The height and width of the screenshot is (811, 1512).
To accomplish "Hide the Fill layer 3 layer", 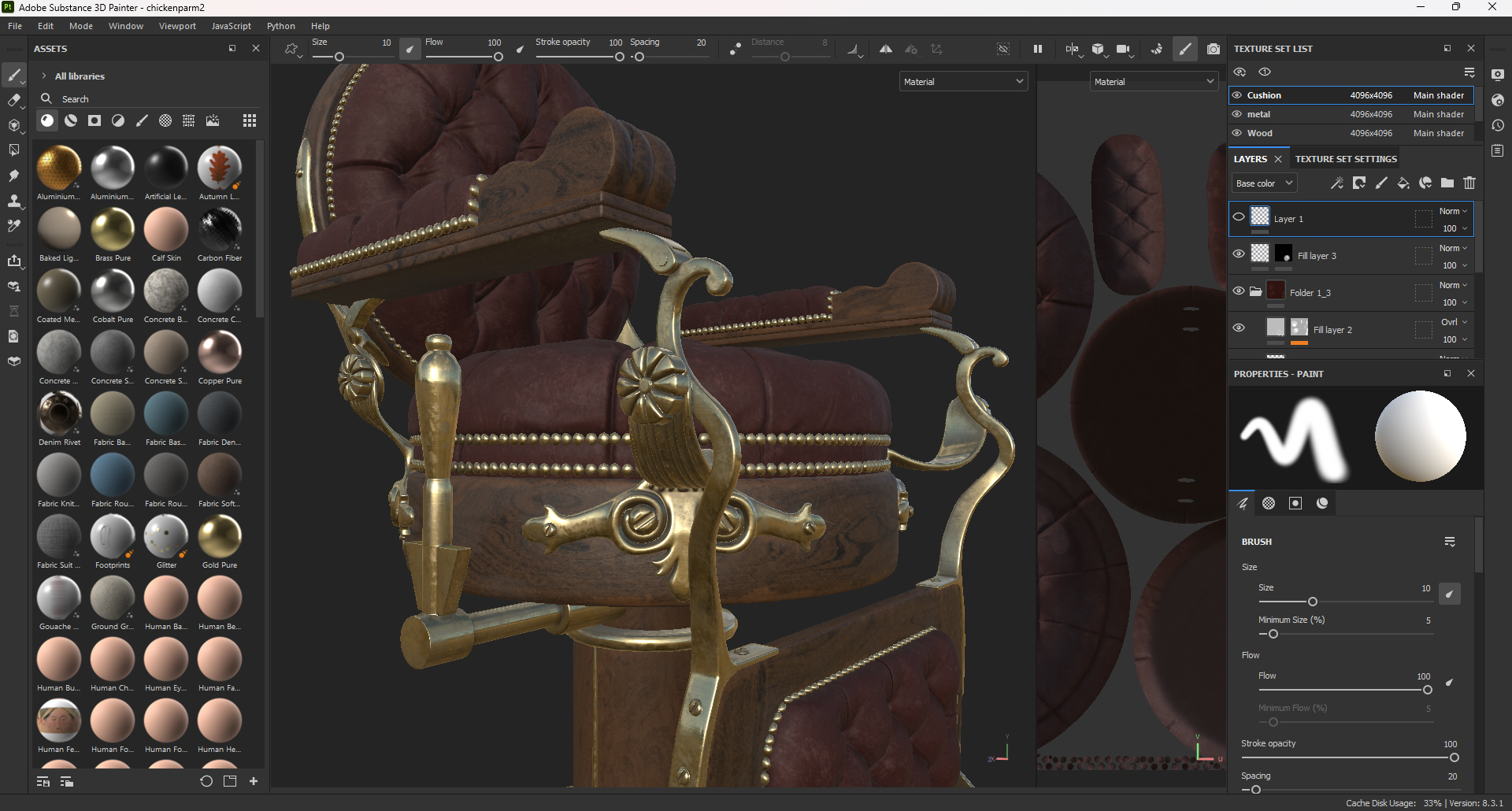I will 1239,254.
